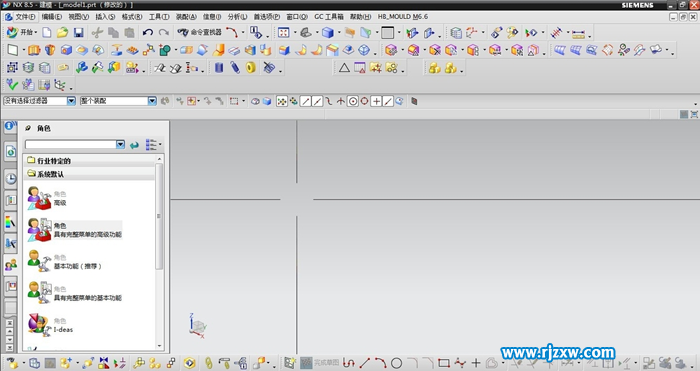The image size is (700, 371).
Task: Select the Point plus tool in bottom toolbar
Action: (476, 363)
